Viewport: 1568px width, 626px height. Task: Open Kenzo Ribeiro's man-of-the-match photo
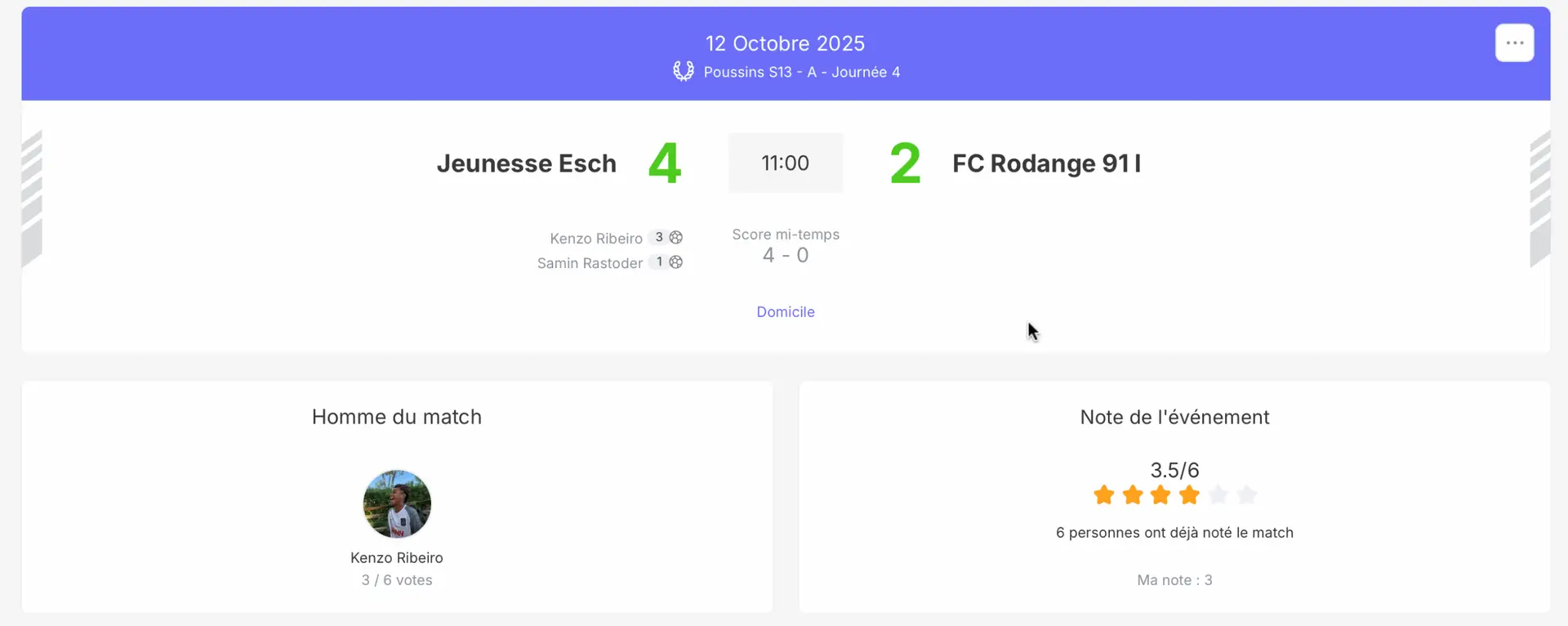[397, 503]
